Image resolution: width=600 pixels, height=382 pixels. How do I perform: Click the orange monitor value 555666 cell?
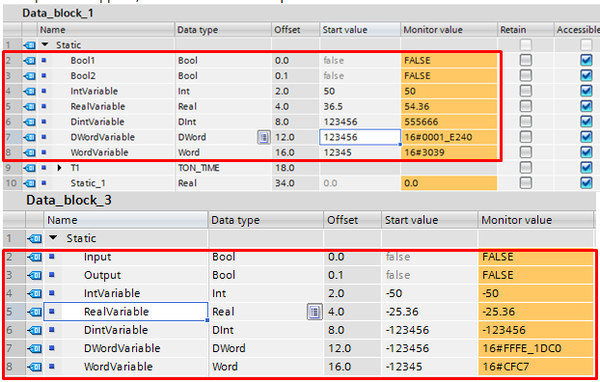(448, 122)
